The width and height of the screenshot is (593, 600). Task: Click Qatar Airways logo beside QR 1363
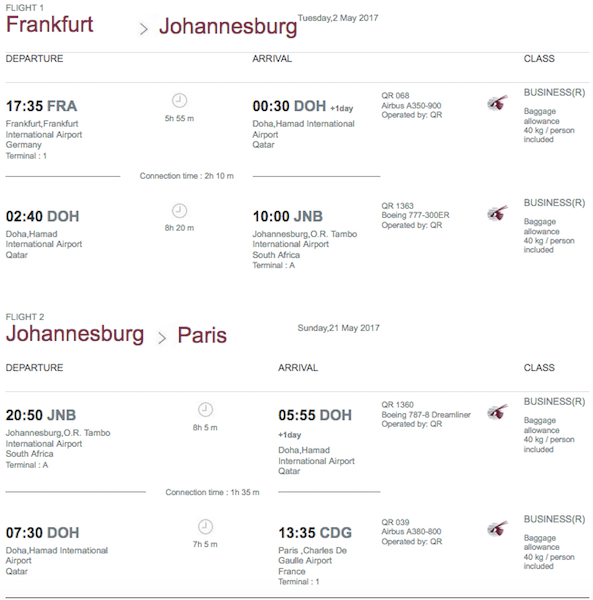497,213
